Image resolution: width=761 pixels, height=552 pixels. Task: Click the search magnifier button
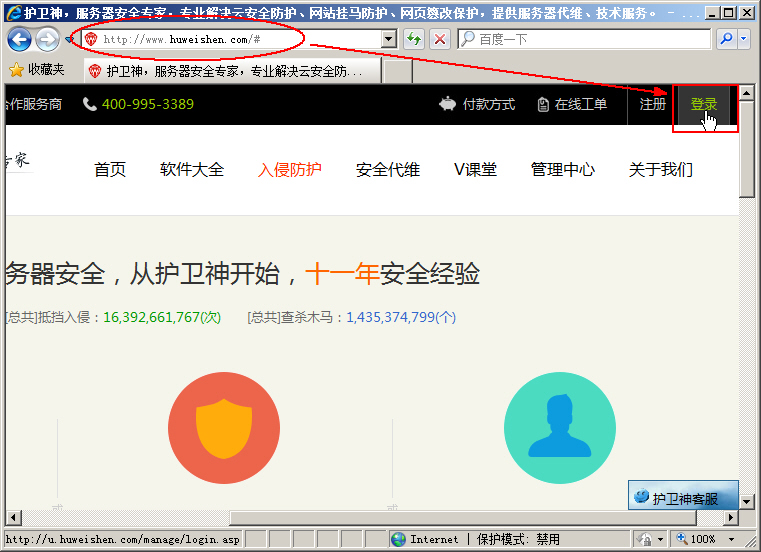[727, 39]
